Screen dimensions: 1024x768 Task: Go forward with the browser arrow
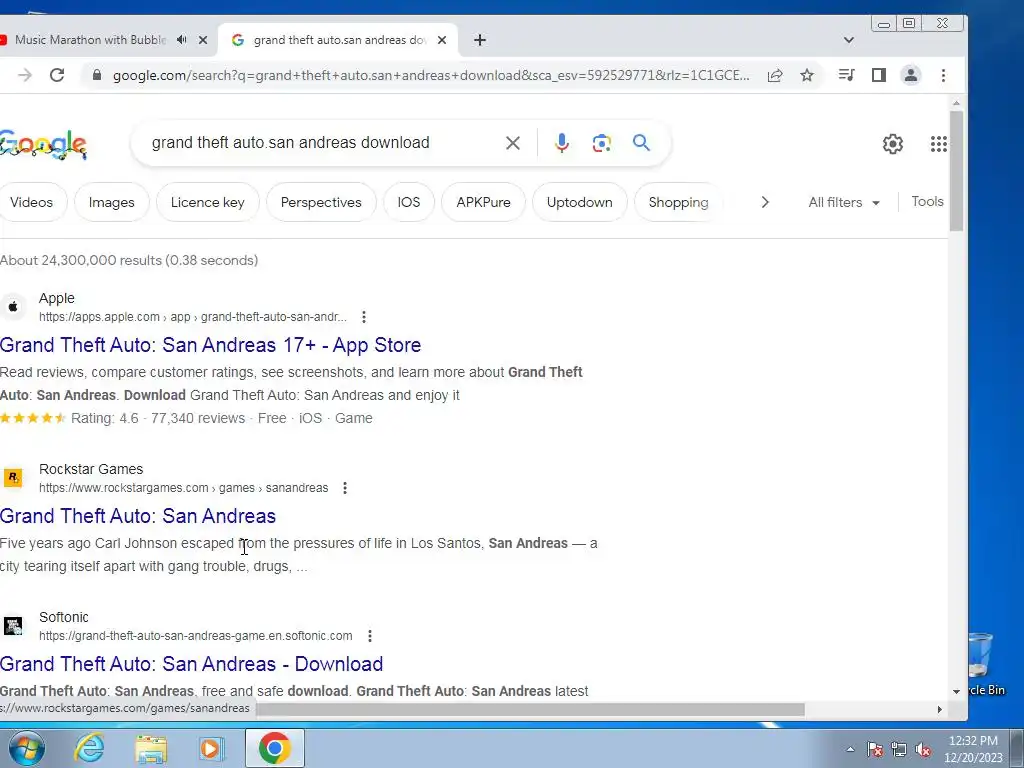25,75
